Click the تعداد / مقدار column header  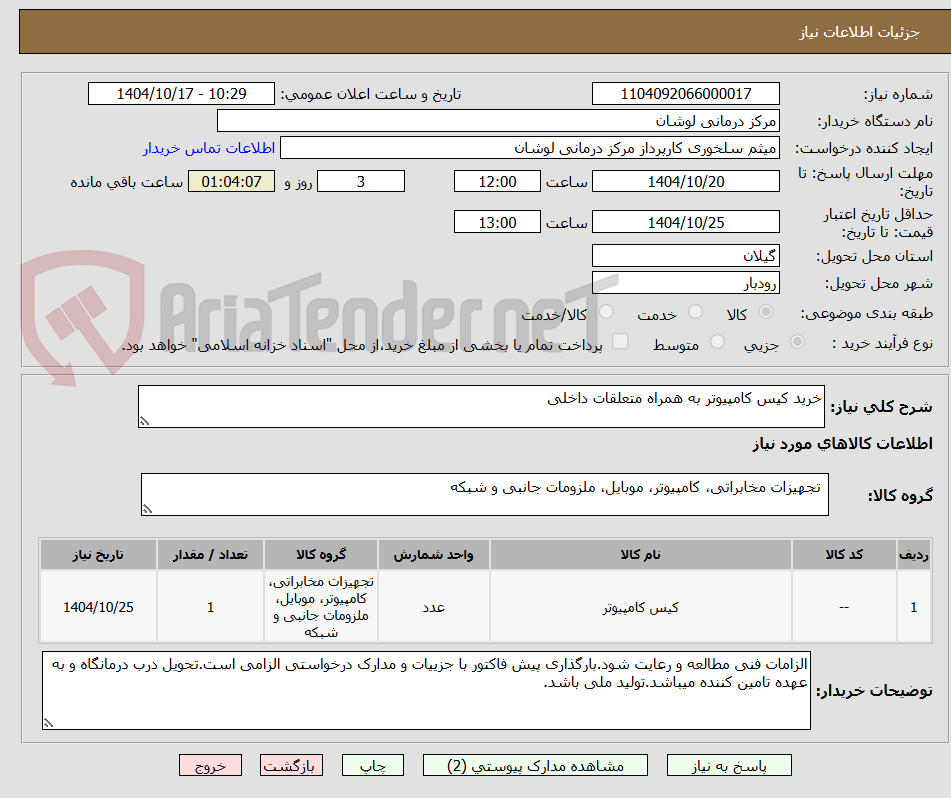[x=210, y=555]
